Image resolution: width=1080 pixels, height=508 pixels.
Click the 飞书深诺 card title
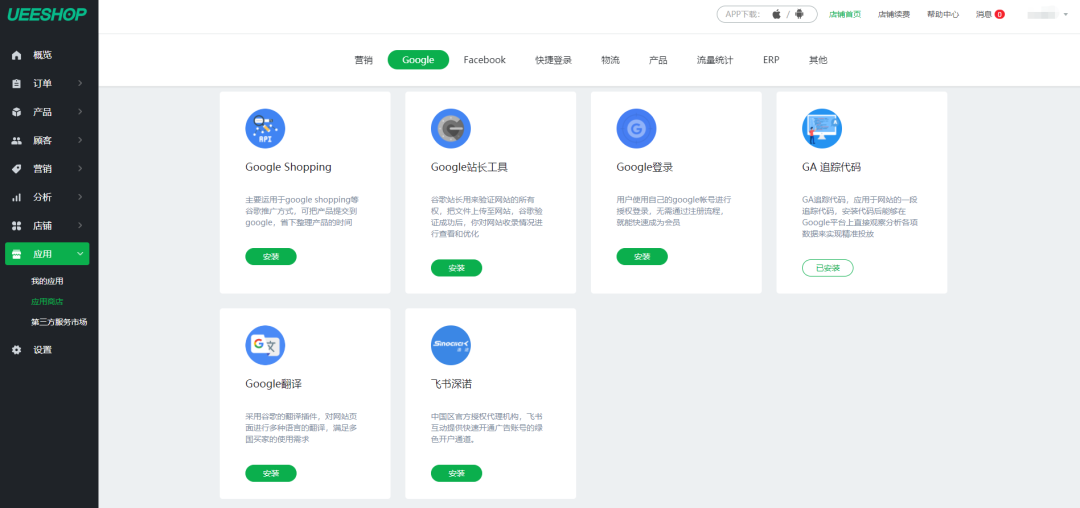451,383
